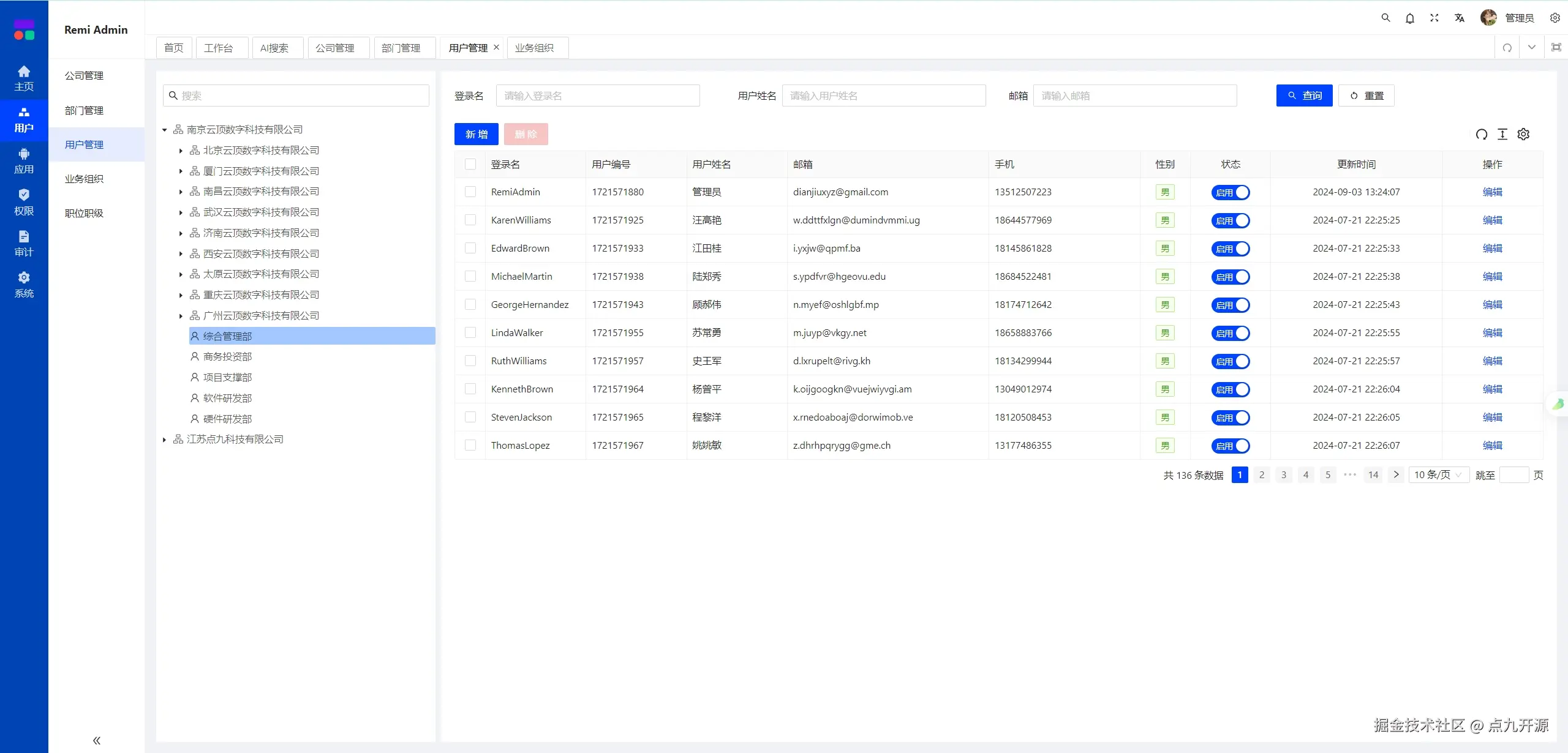1568x753 pixels.
Task: Click 编辑 link for ThomasLopez row
Action: (x=1492, y=445)
